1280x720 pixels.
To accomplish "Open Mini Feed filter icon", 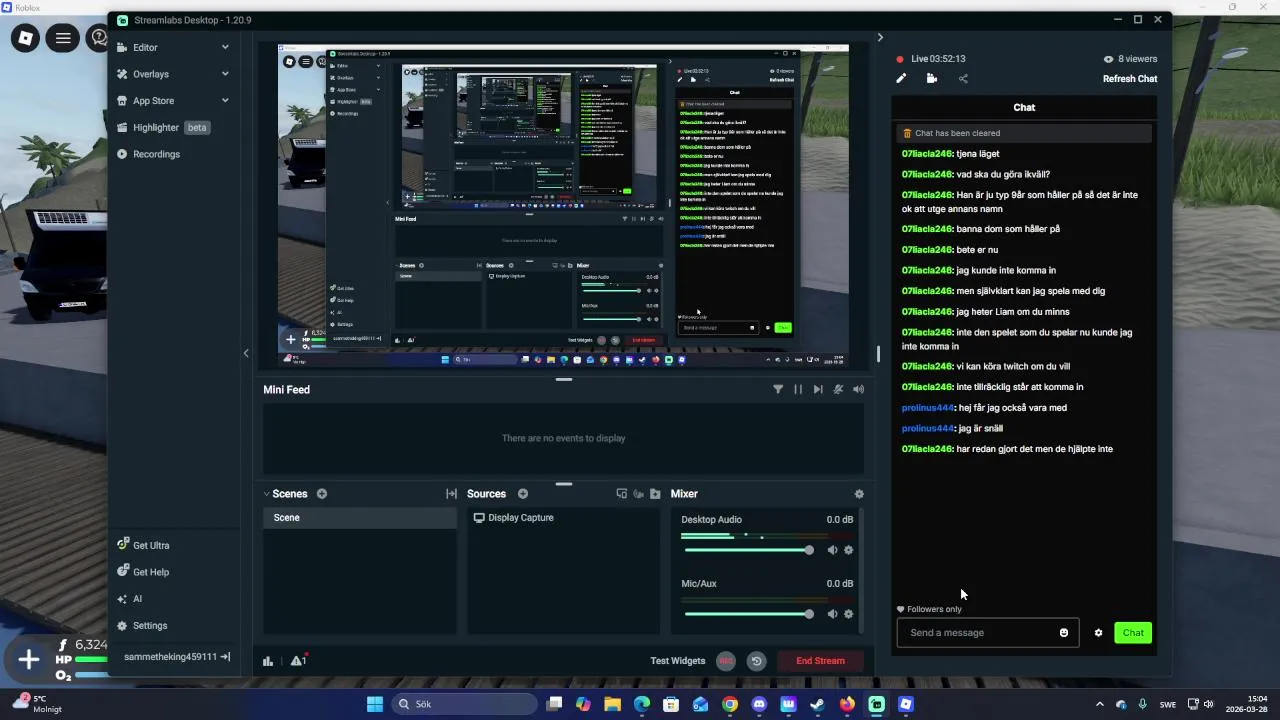I will pos(778,389).
